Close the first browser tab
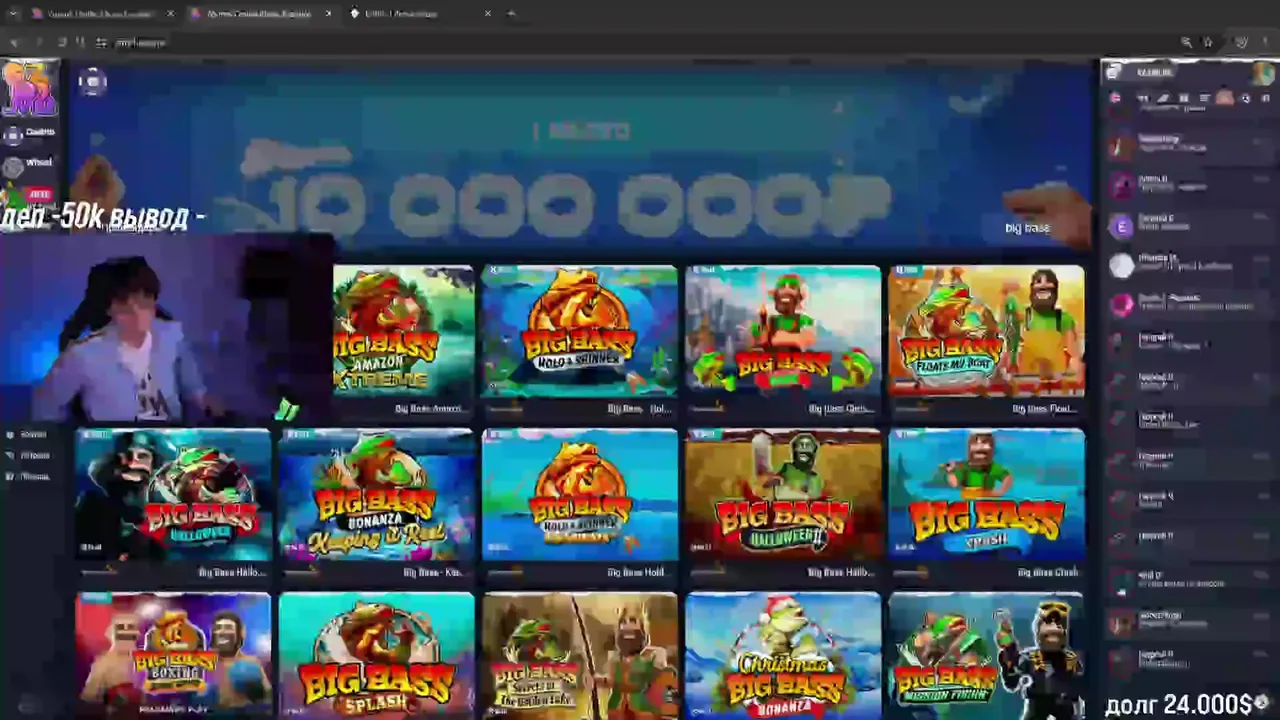Image resolution: width=1280 pixels, height=720 pixels. point(170,14)
